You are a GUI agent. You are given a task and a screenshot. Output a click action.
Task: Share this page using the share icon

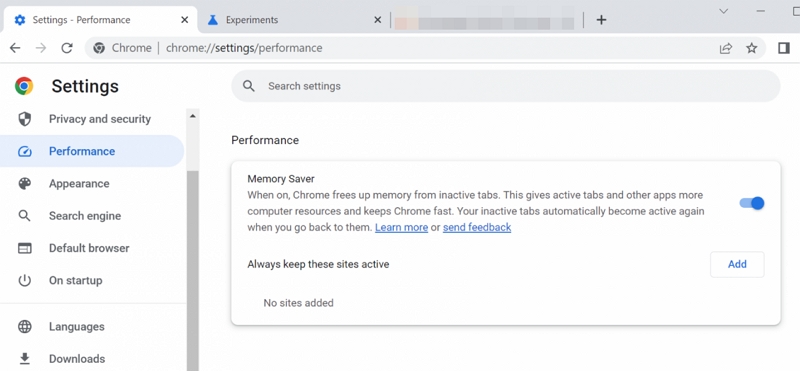click(x=726, y=48)
